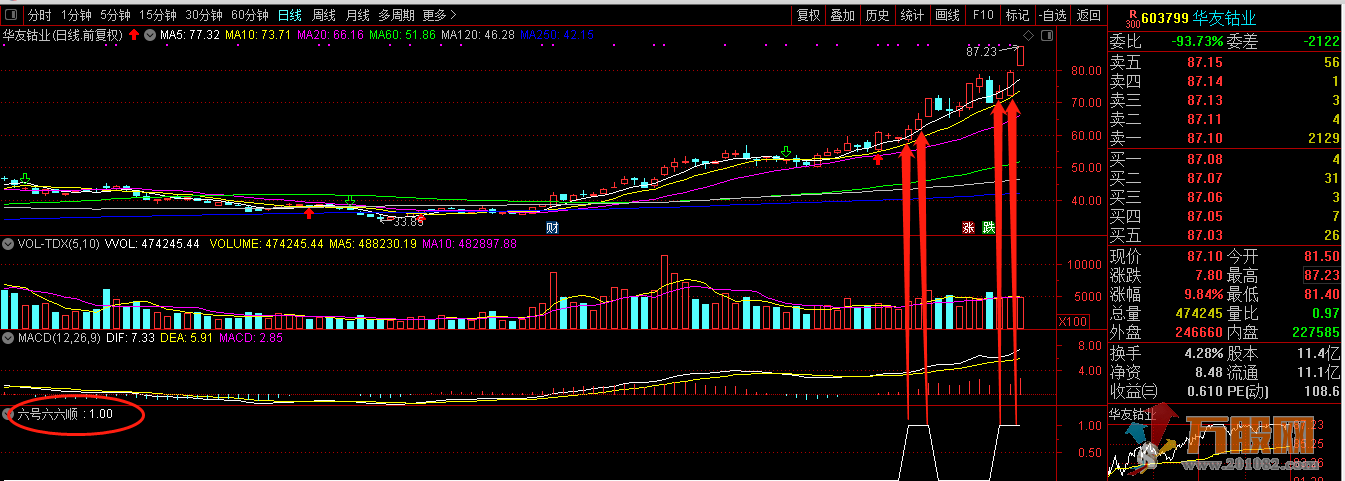
Task: Click the MA120: 46.28 label
Action: point(478,35)
